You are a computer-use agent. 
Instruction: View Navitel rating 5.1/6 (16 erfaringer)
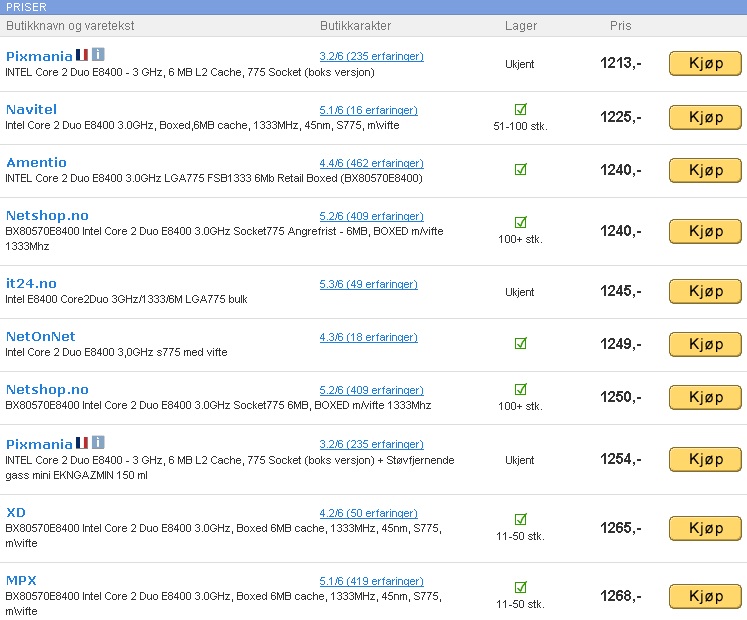point(368,110)
